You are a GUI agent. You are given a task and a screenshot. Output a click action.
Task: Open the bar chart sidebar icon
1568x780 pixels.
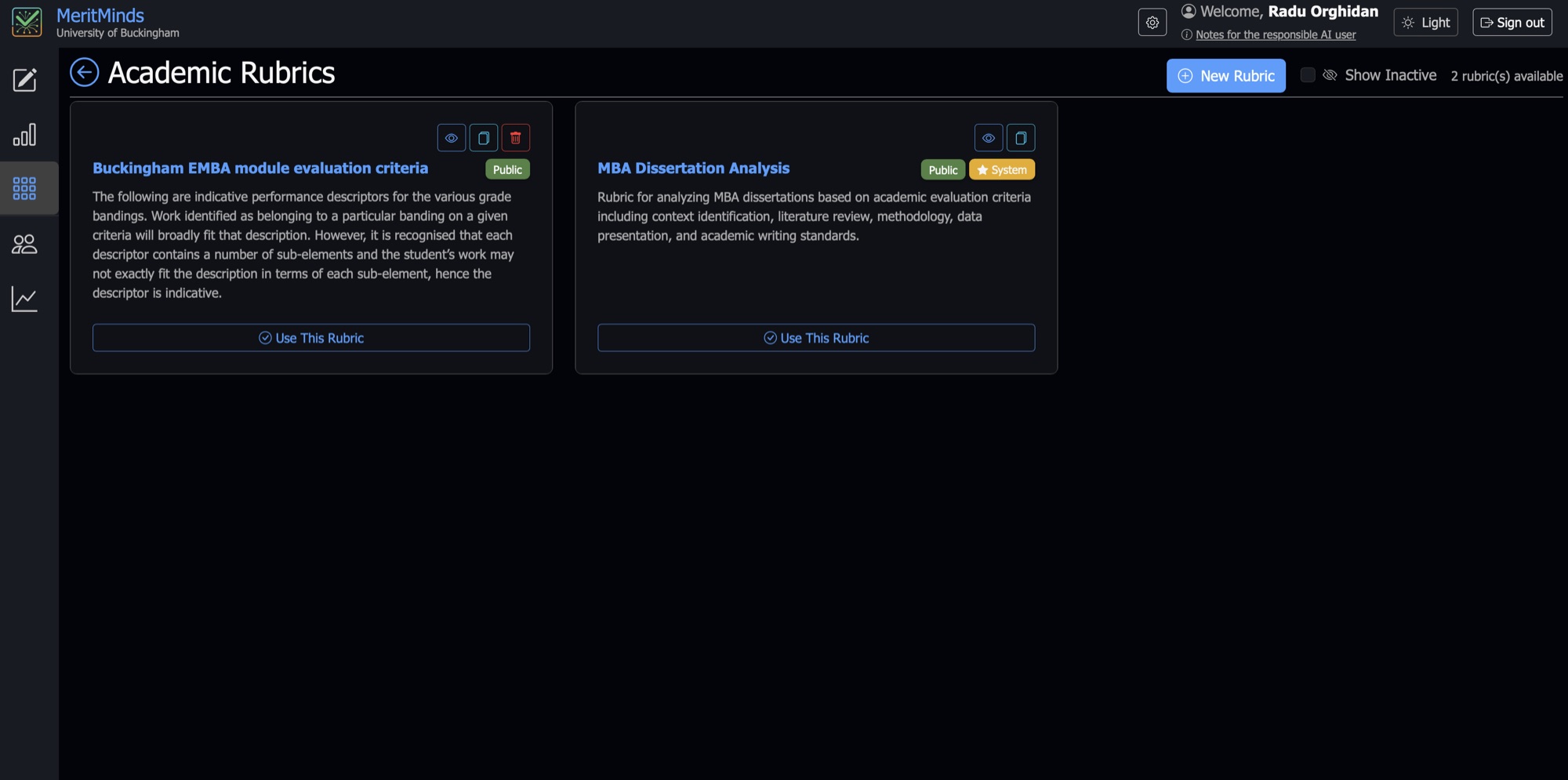[24, 135]
